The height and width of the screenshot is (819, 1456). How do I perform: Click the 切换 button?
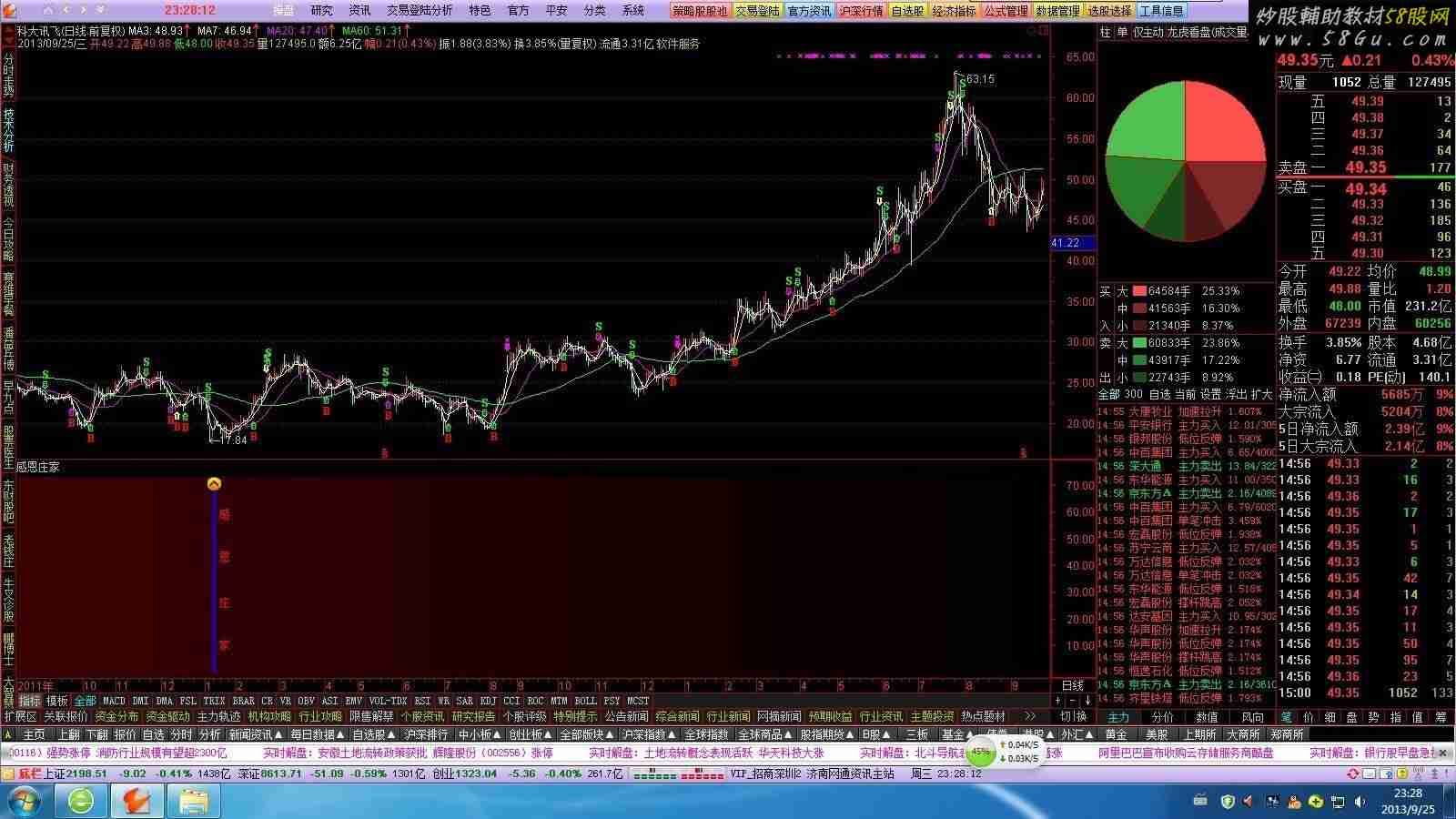(x=1073, y=716)
